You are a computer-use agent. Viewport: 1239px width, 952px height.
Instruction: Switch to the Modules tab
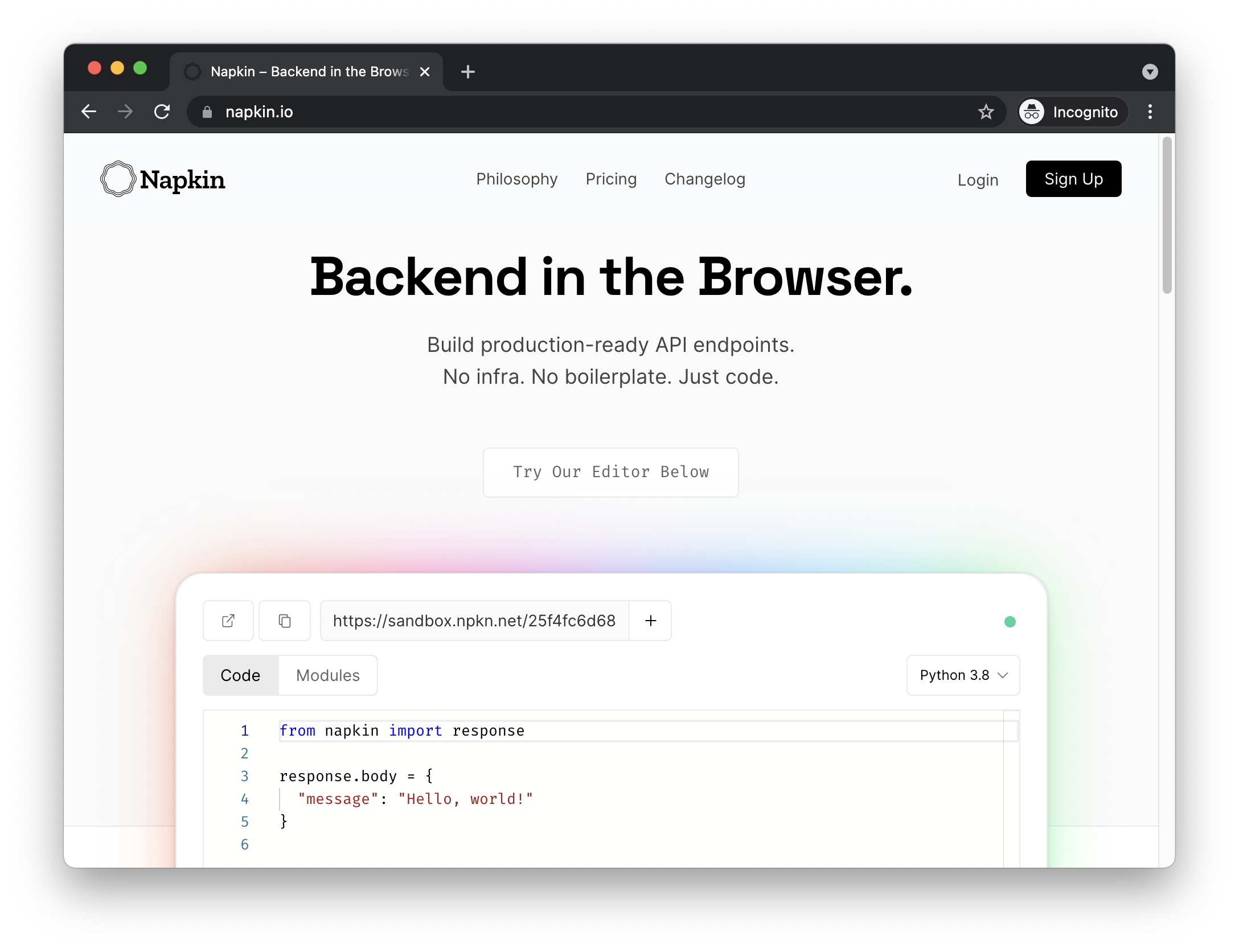pyautogui.click(x=328, y=675)
